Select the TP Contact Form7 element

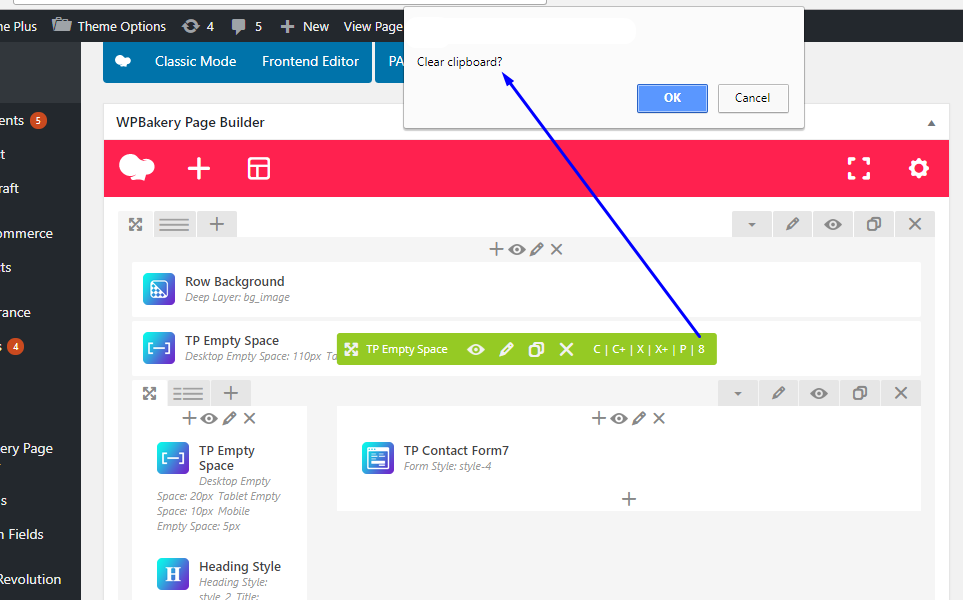pos(629,458)
